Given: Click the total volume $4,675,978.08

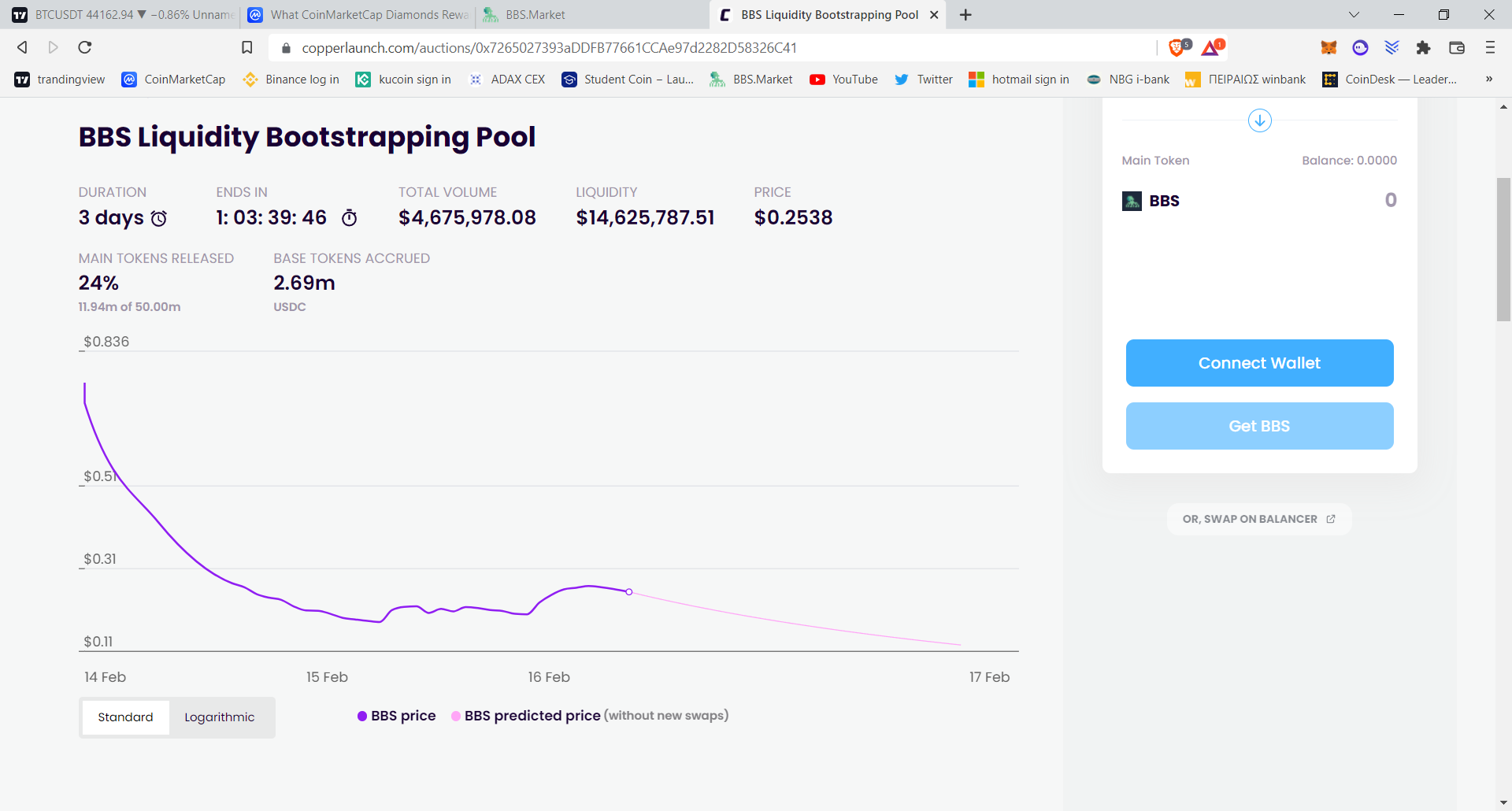Looking at the screenshot, I should tap(467, 218).
